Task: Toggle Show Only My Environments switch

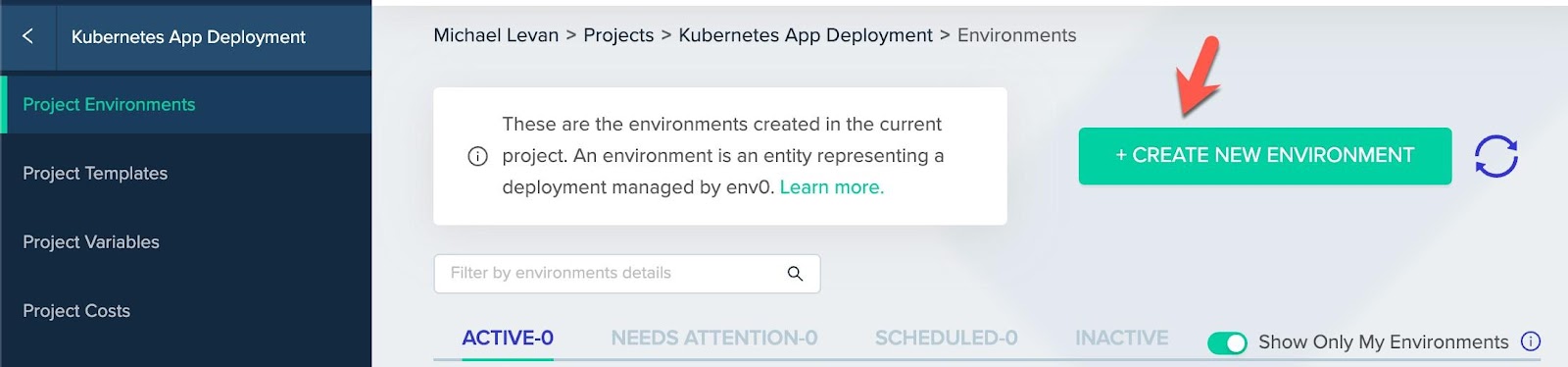Action: (1227, 342)
